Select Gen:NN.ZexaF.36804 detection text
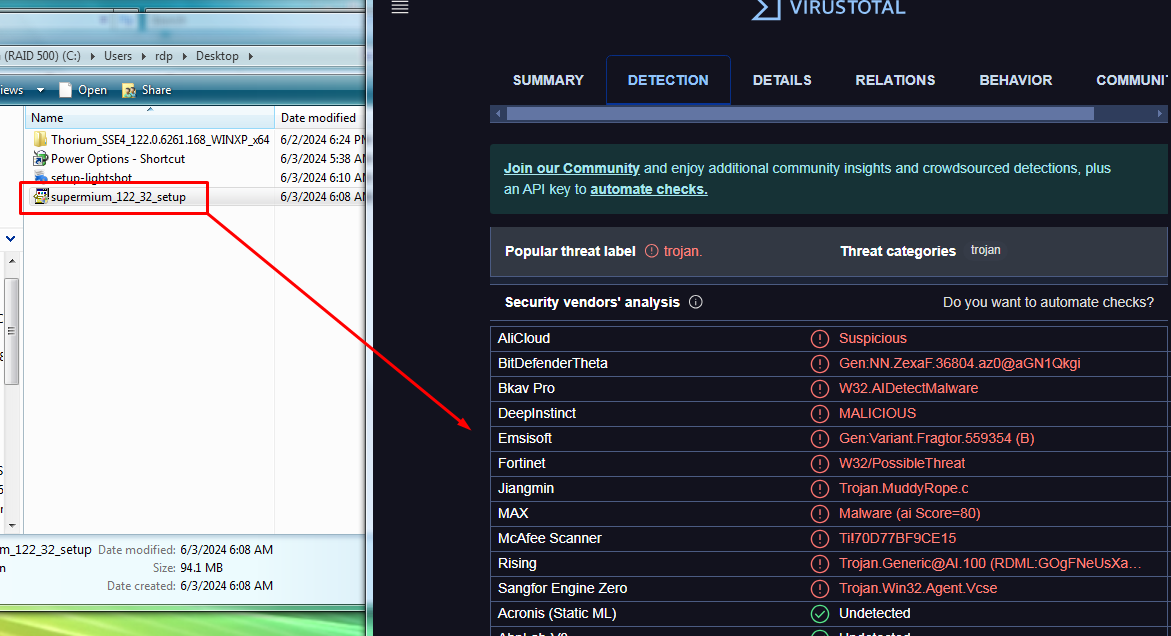Screen dimensions: 1171x636 tap(959, 364)
